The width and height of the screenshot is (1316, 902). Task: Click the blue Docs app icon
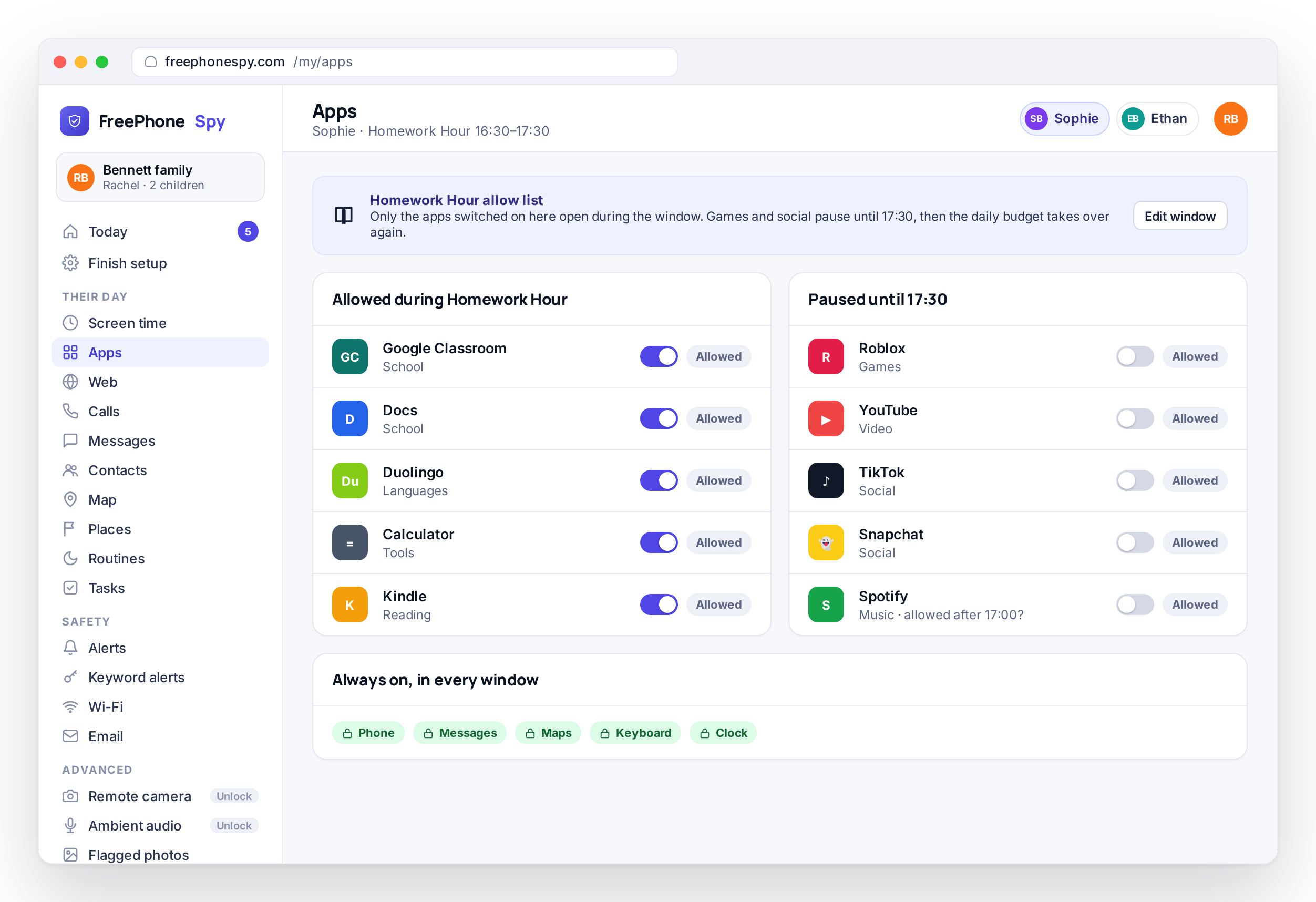[x=350, y=418]
